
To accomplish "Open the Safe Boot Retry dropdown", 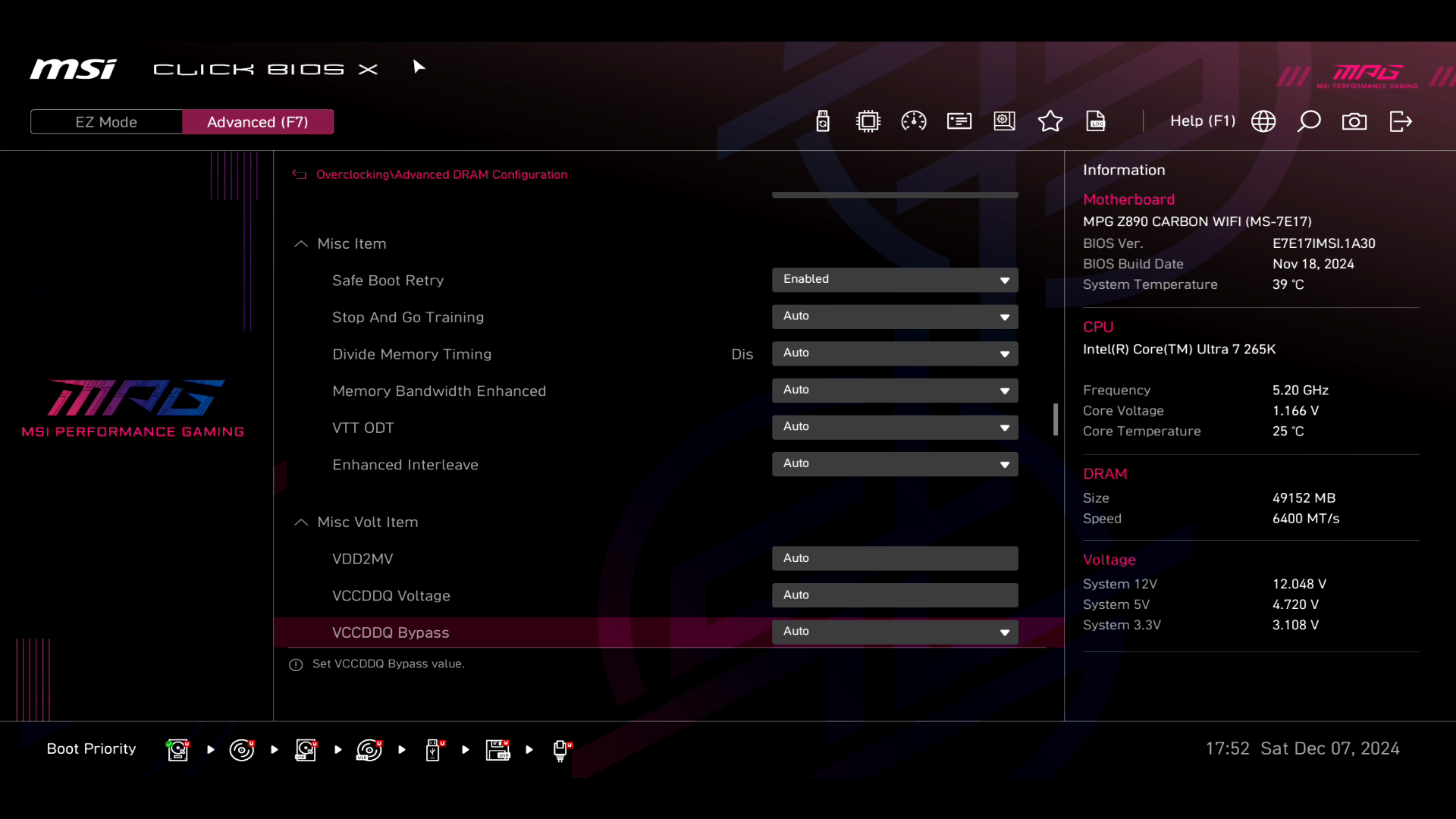I will click(x=895, y=280).
